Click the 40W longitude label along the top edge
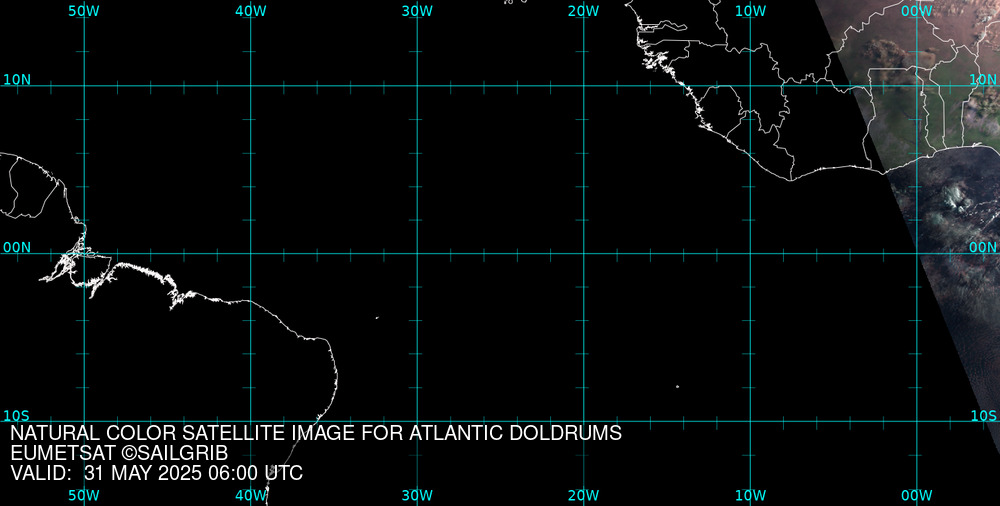The height and width of the screenshot is (506, 1000). [251, 11]
